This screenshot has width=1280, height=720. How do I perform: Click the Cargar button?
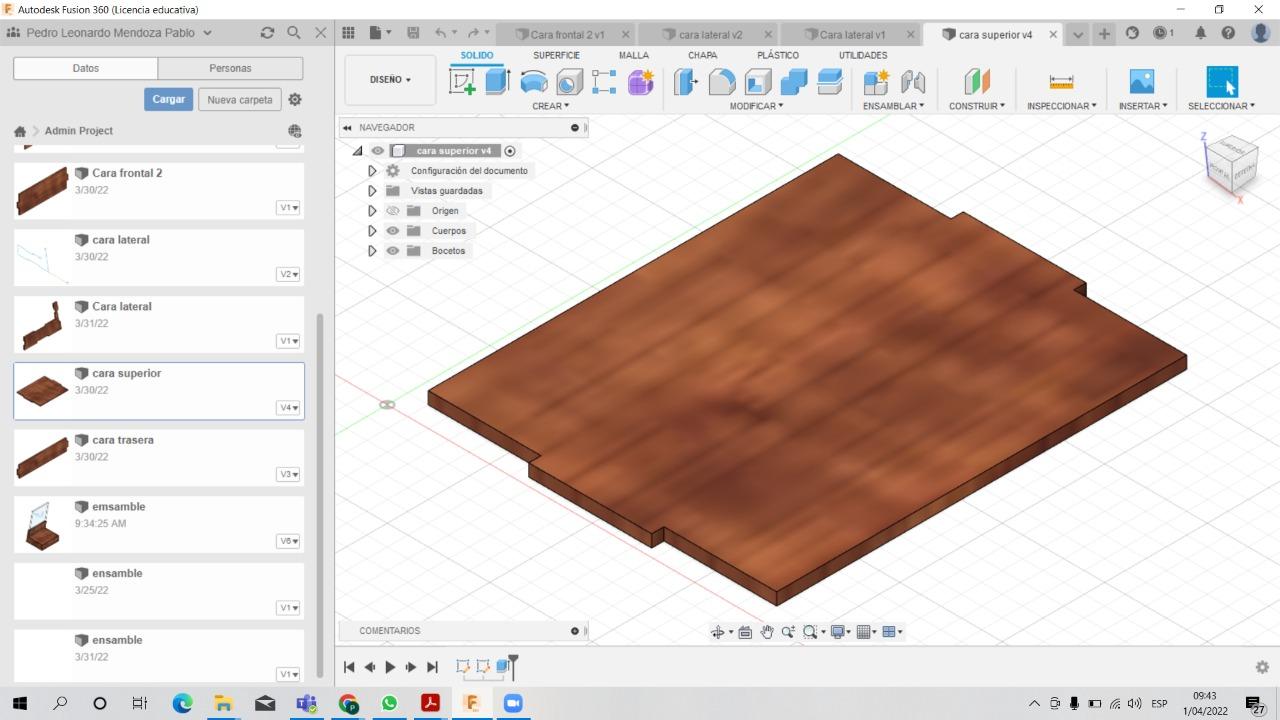[x=169, y=100]
